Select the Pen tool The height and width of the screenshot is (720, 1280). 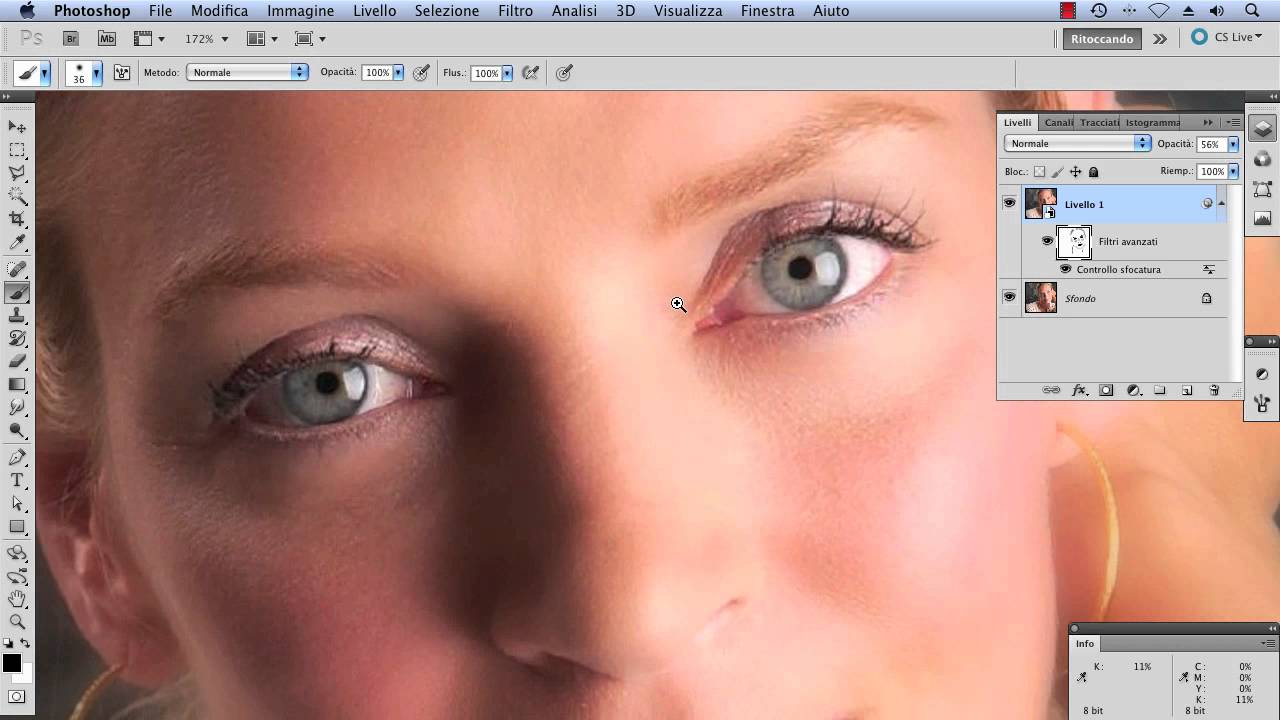pos(17,457)
